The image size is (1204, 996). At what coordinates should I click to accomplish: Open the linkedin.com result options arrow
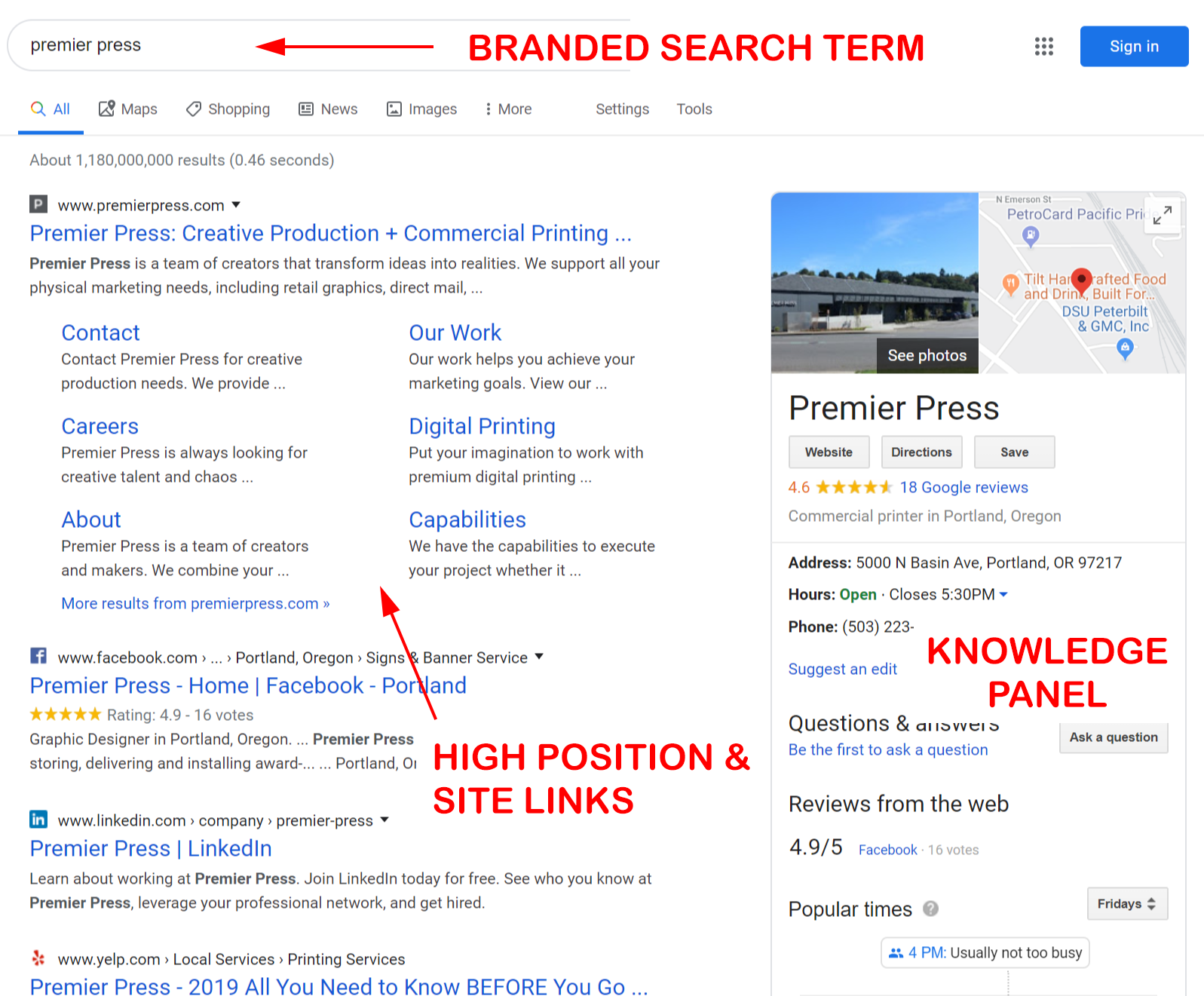click(x=384, y=819)
